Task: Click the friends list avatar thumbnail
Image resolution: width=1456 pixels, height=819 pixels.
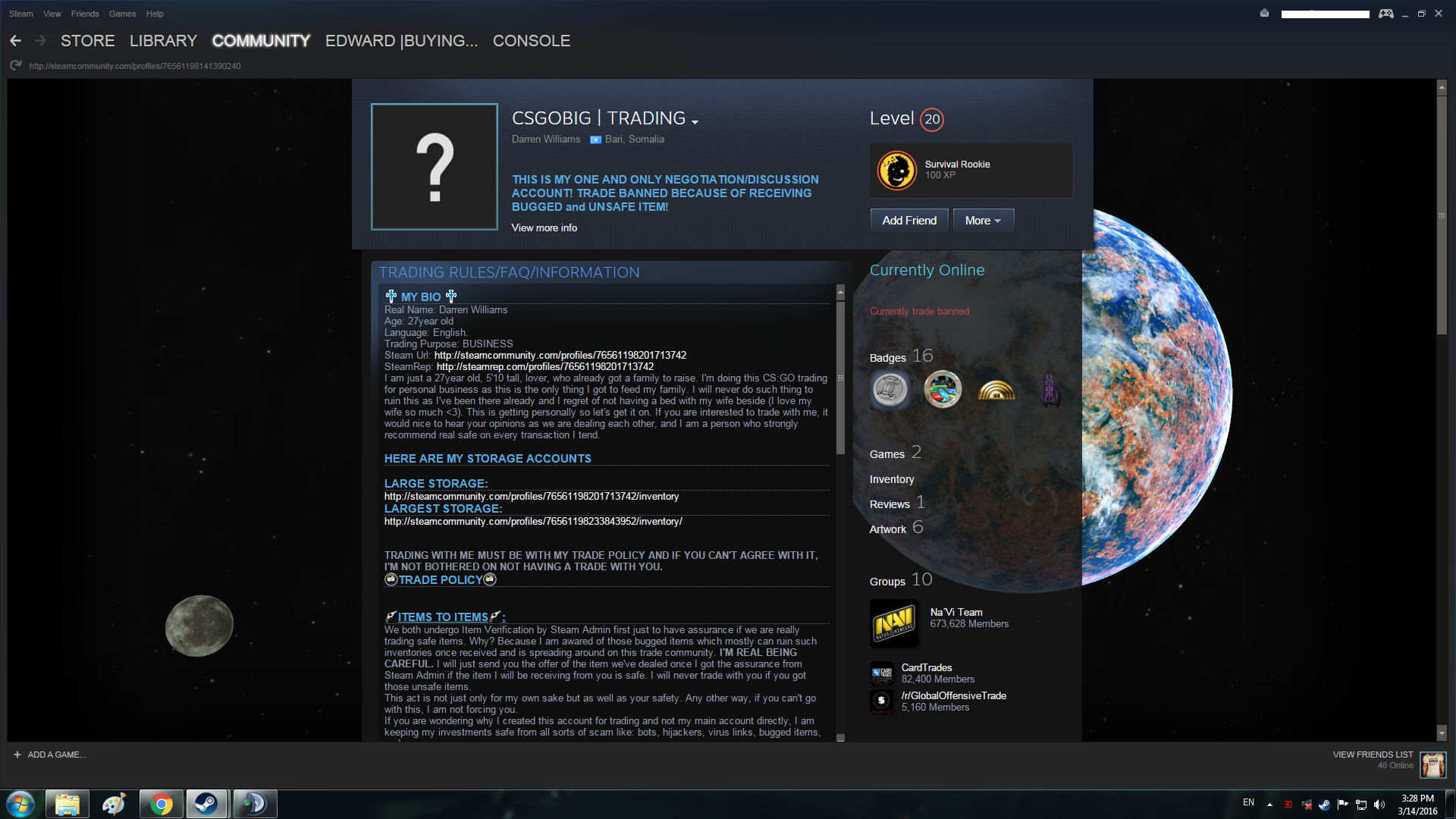Action: tap(1432, 764)
